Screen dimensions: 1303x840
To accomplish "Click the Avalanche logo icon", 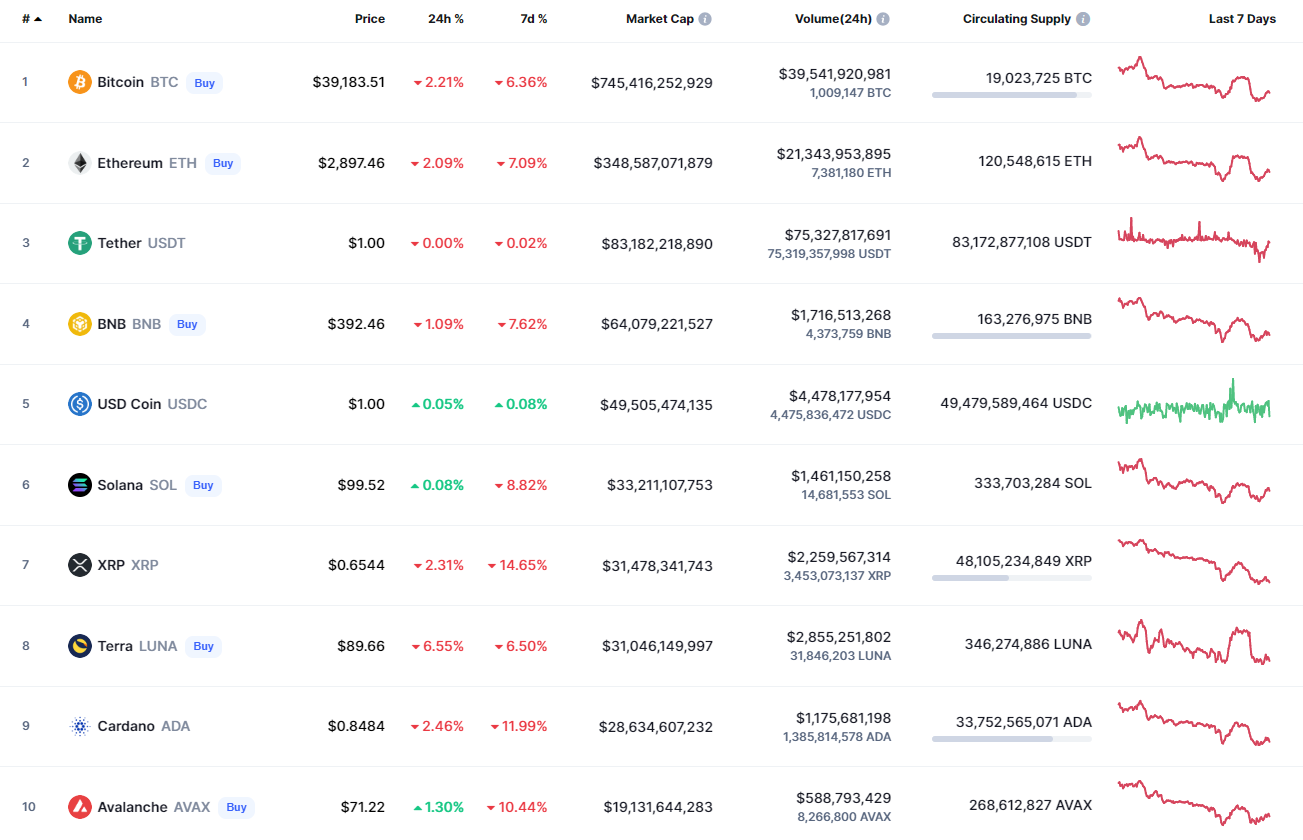I will tap(80, 807).
